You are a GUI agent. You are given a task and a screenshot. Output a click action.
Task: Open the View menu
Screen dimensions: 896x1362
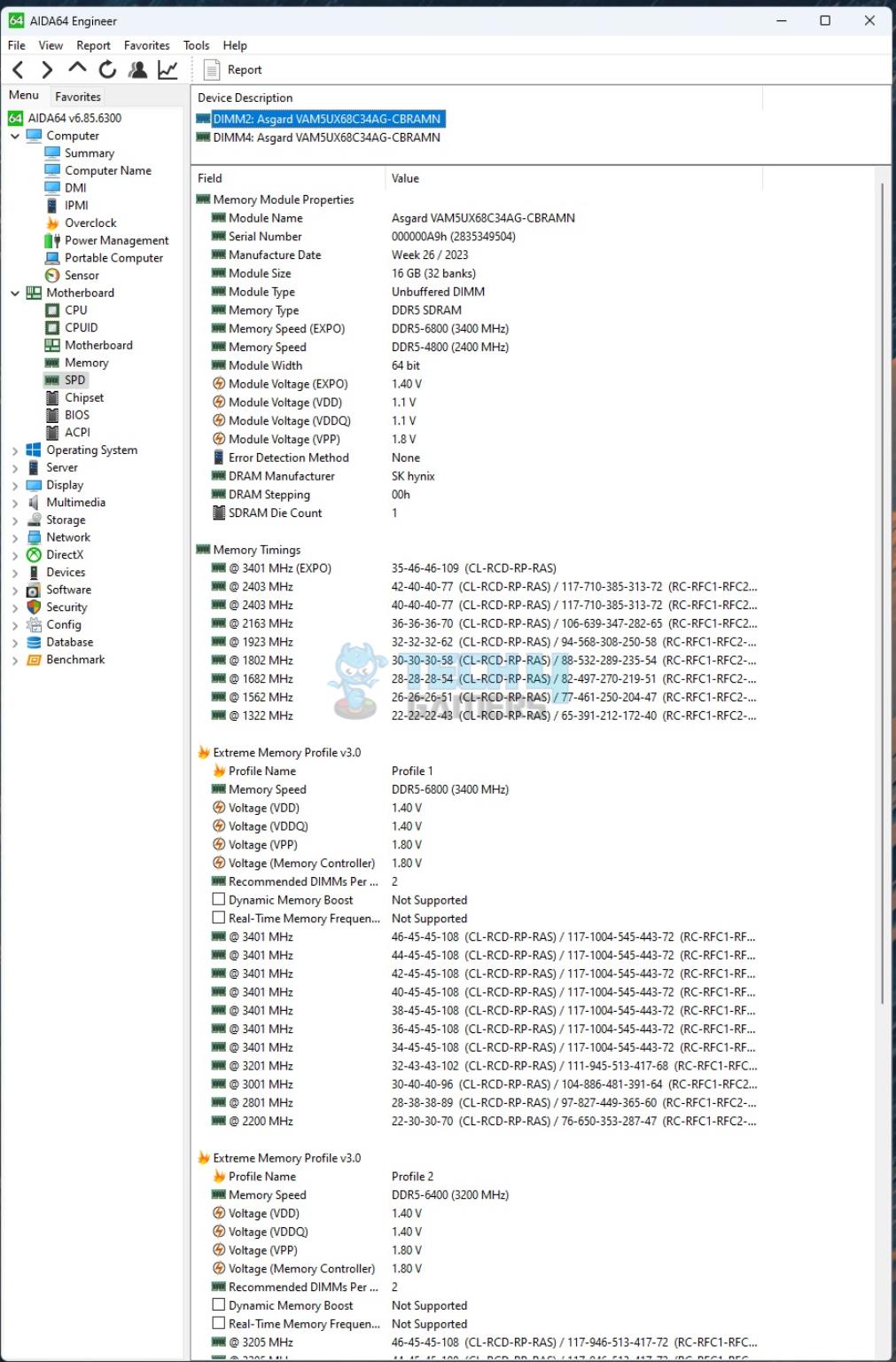(51, 45)
